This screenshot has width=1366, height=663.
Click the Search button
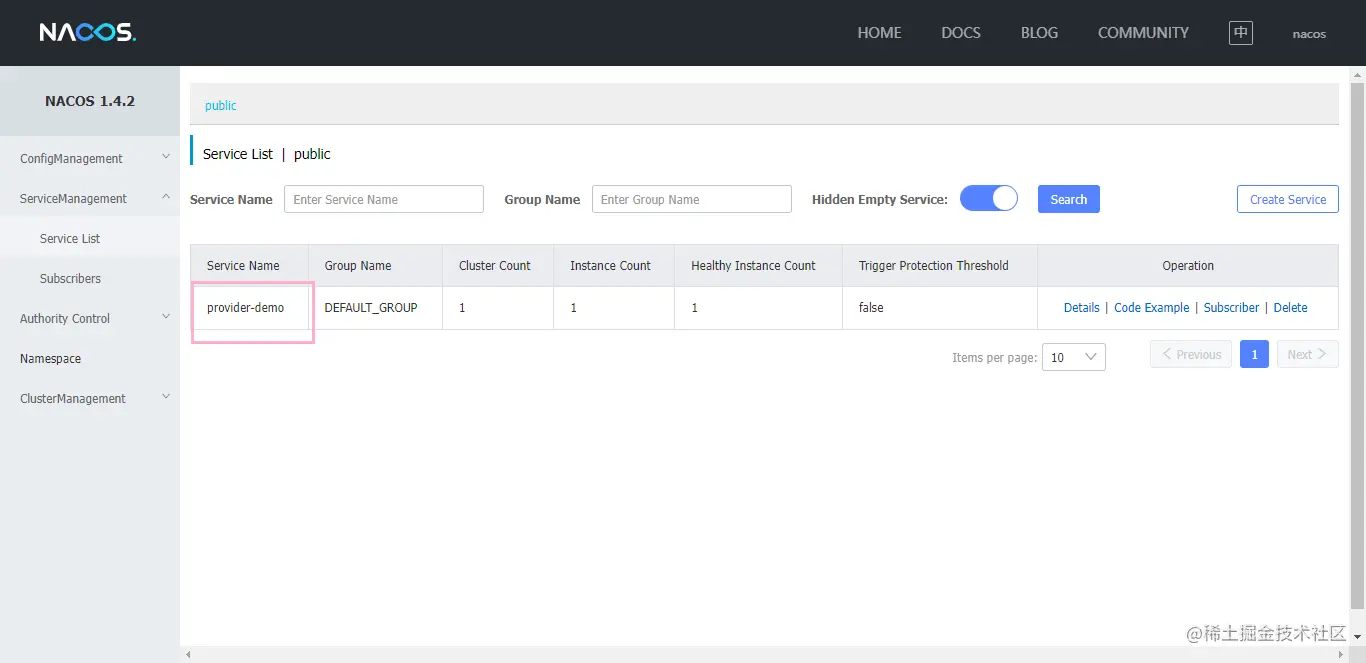pos(1068,199)
